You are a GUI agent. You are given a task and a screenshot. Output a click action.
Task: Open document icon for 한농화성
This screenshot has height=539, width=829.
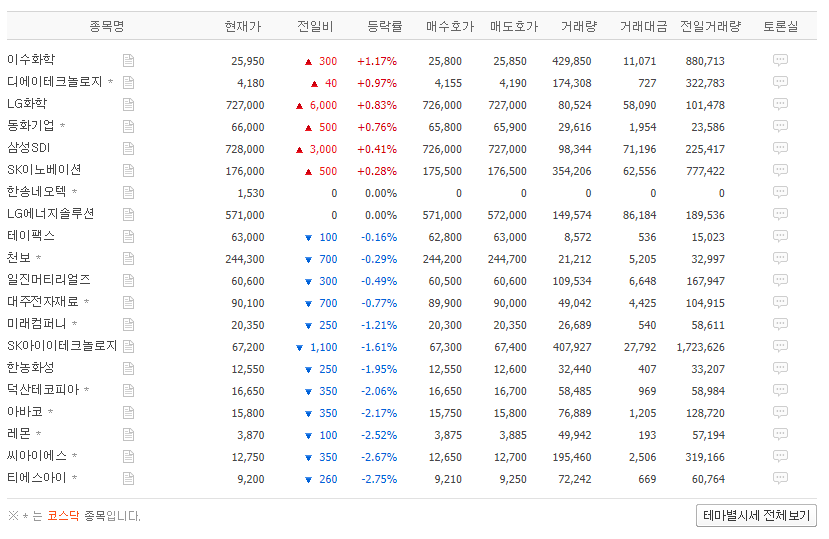coord(128,369)
